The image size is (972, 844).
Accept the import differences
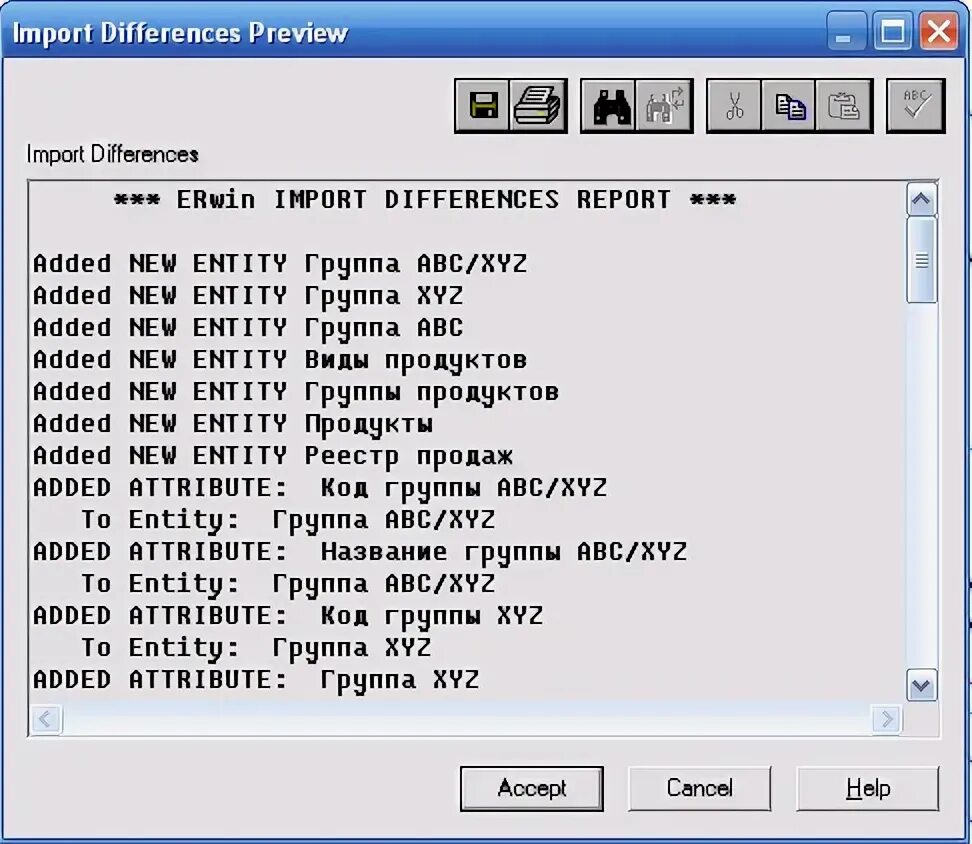(x=532, y=788)
